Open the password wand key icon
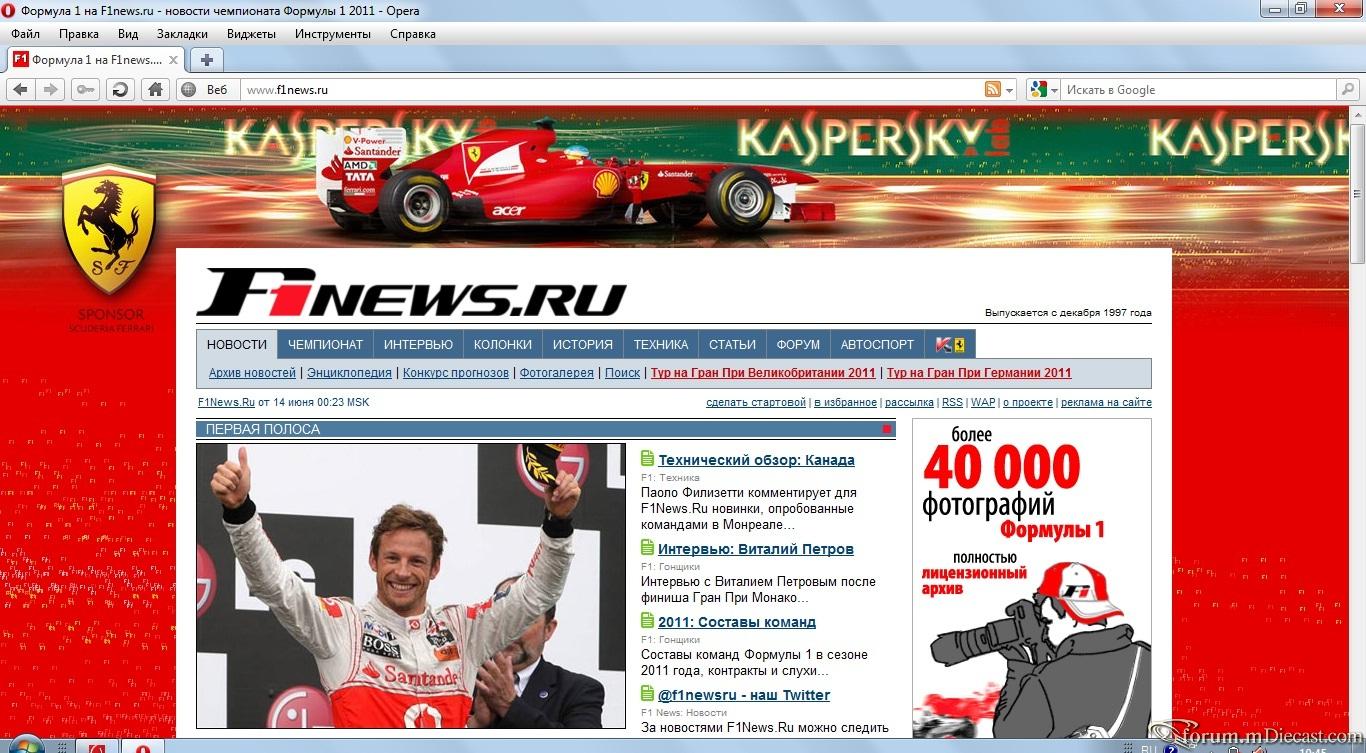Screen dimensions: 1366x753 click(85, 89)
